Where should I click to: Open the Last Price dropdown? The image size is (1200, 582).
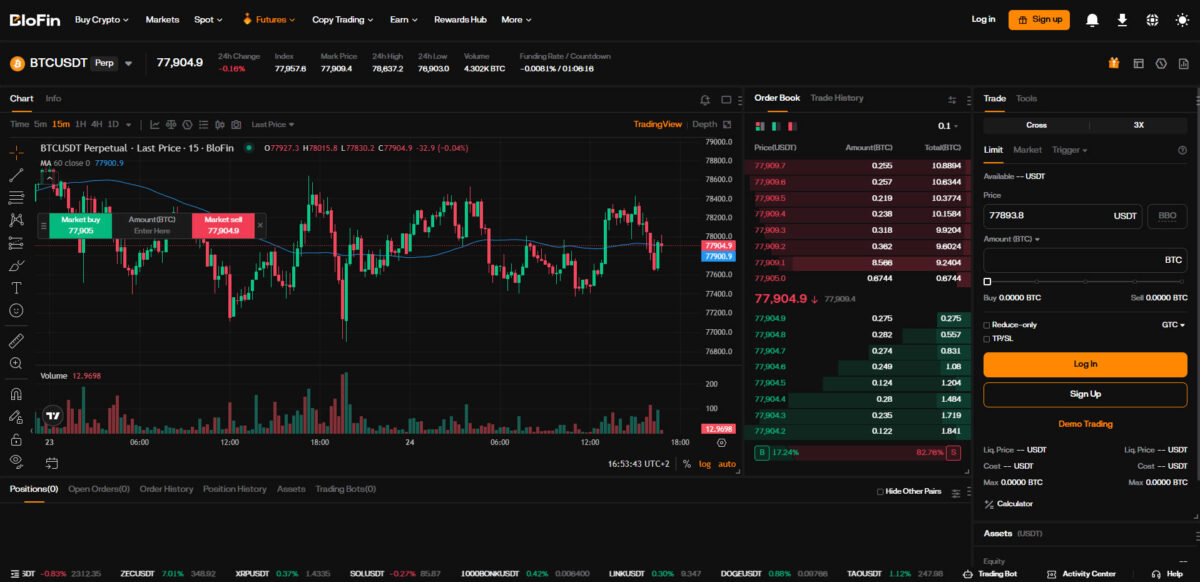tap(273, 125)
